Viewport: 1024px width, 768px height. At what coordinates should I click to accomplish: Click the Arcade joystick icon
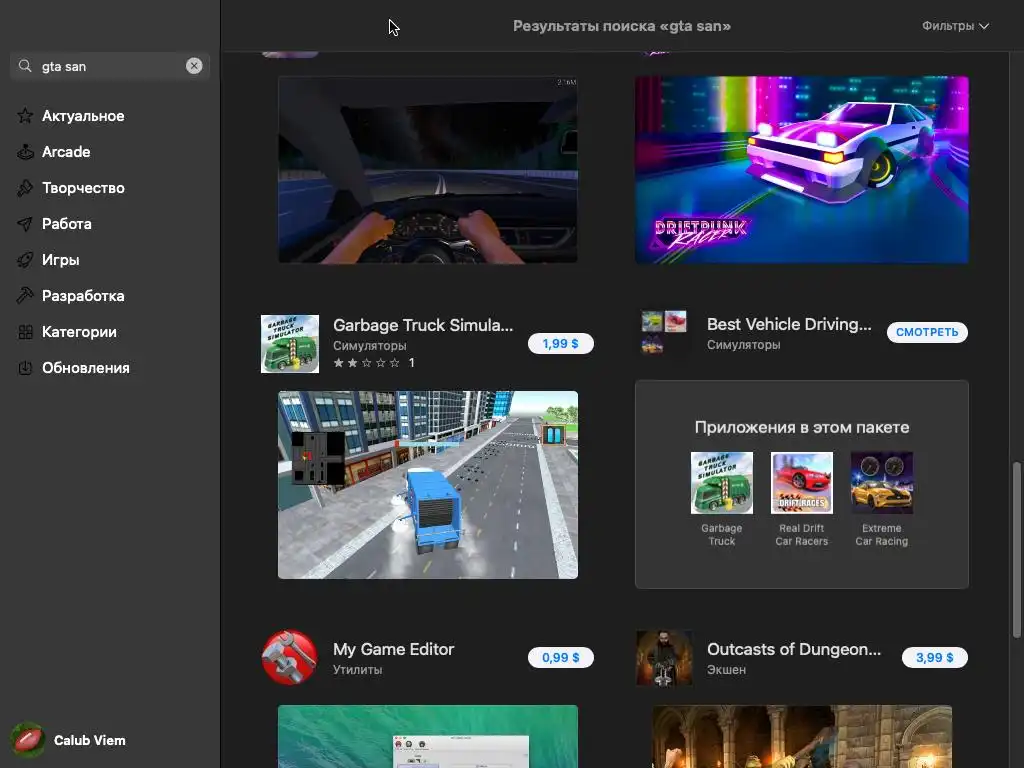25,152
